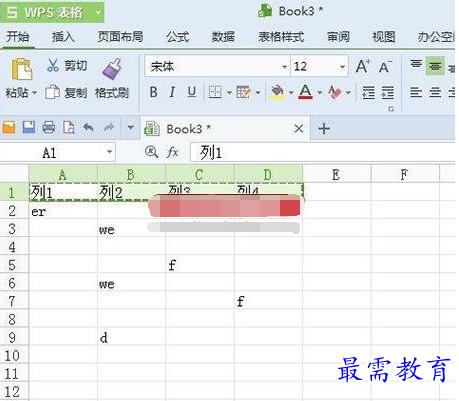This screenshot has width=459, height=401.
Task: Select column E header
Action: coord(336,174)
